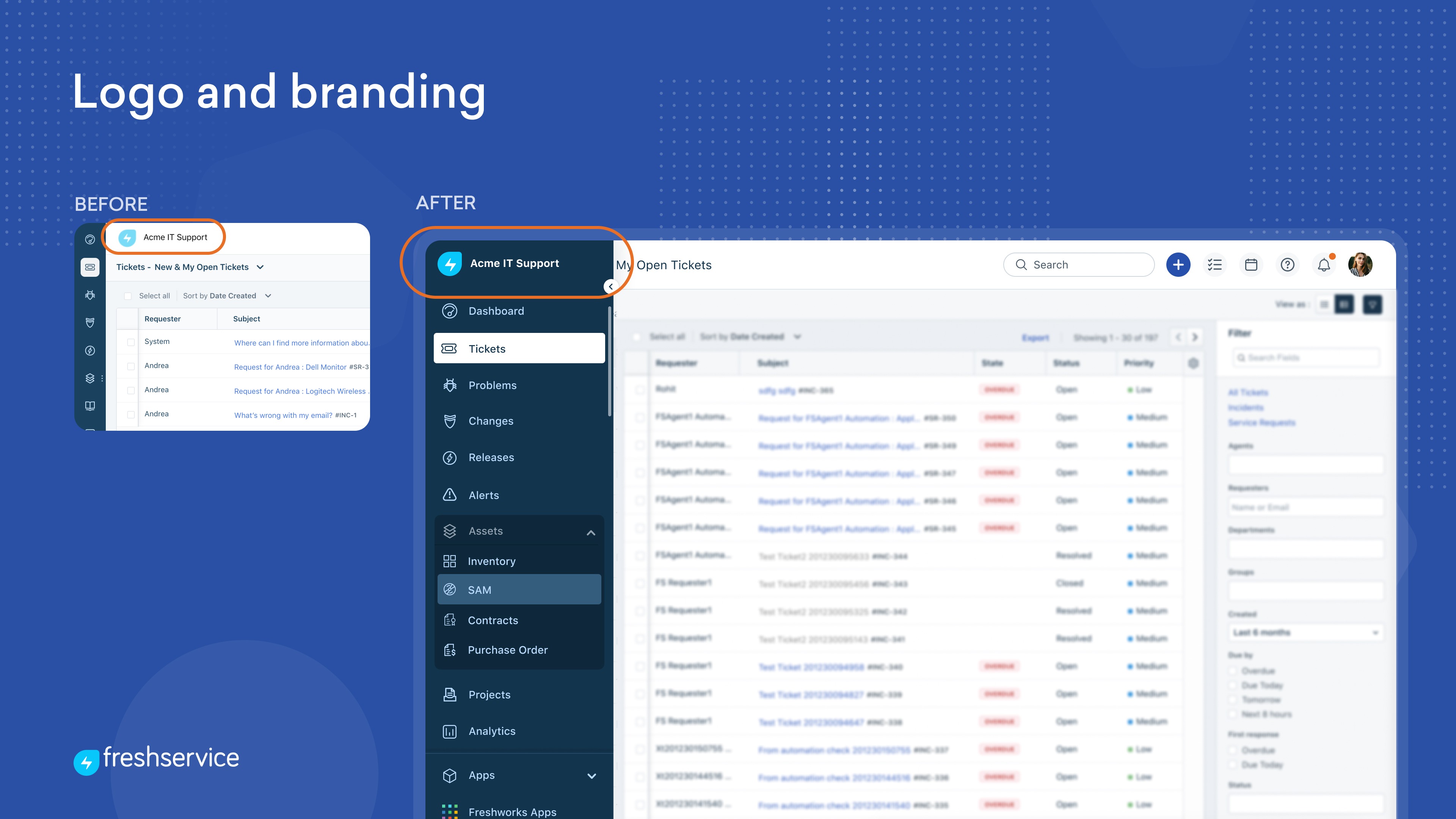The width and height of the screenshot is (1456, 819).
Task: Click Acme IT Support logo in Before panel
Action: [127, 237]
